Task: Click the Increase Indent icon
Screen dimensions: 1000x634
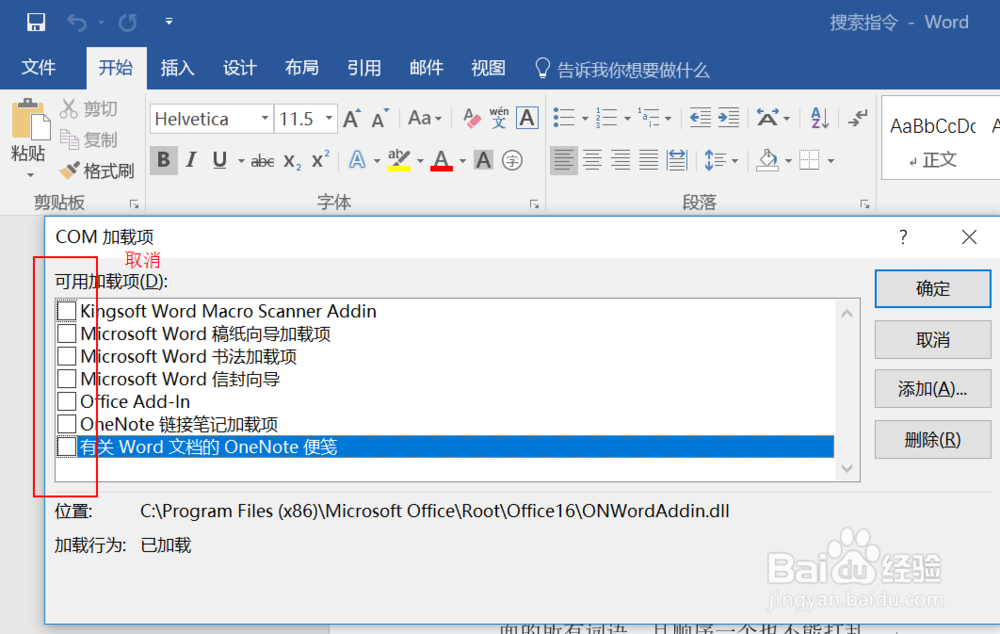Action: (728, 118)
